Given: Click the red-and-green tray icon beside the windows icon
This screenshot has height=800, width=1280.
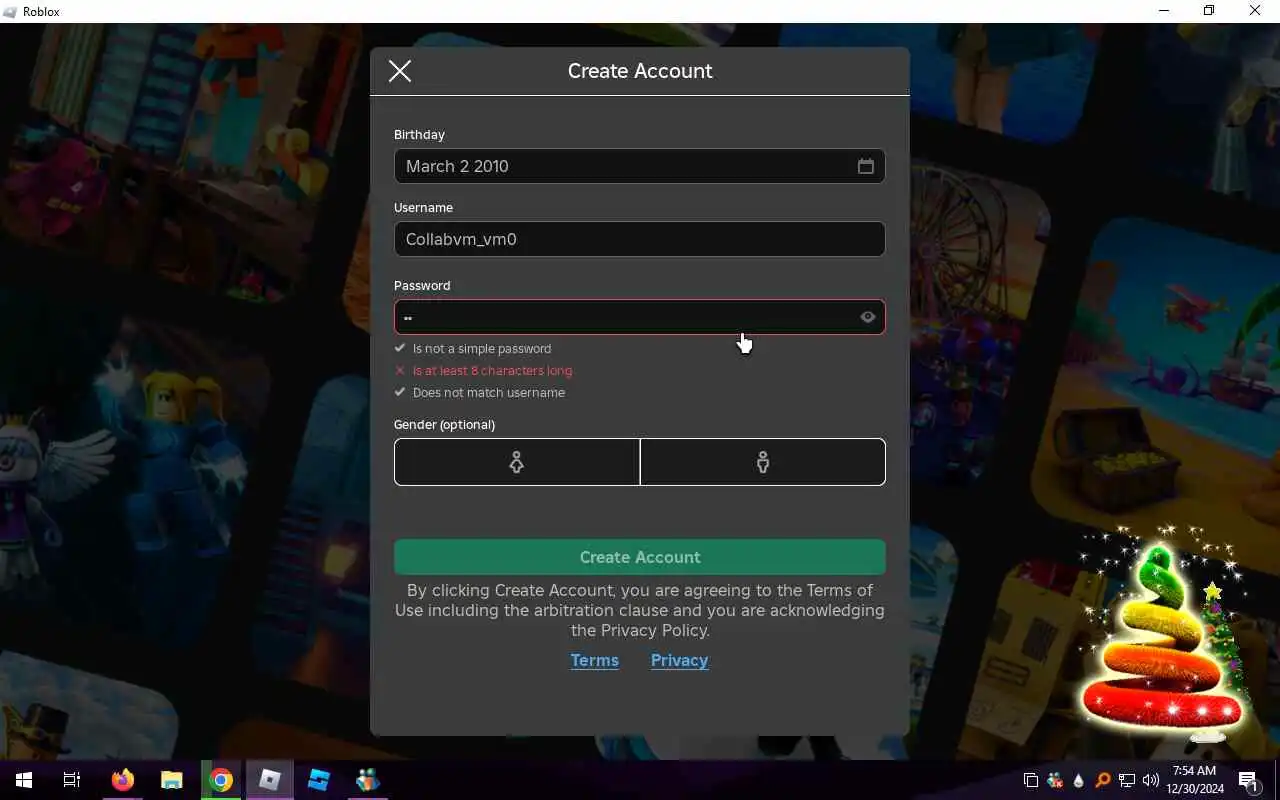Looking at the screenshot, I should pyautogui.click(x=1055, y=780).
